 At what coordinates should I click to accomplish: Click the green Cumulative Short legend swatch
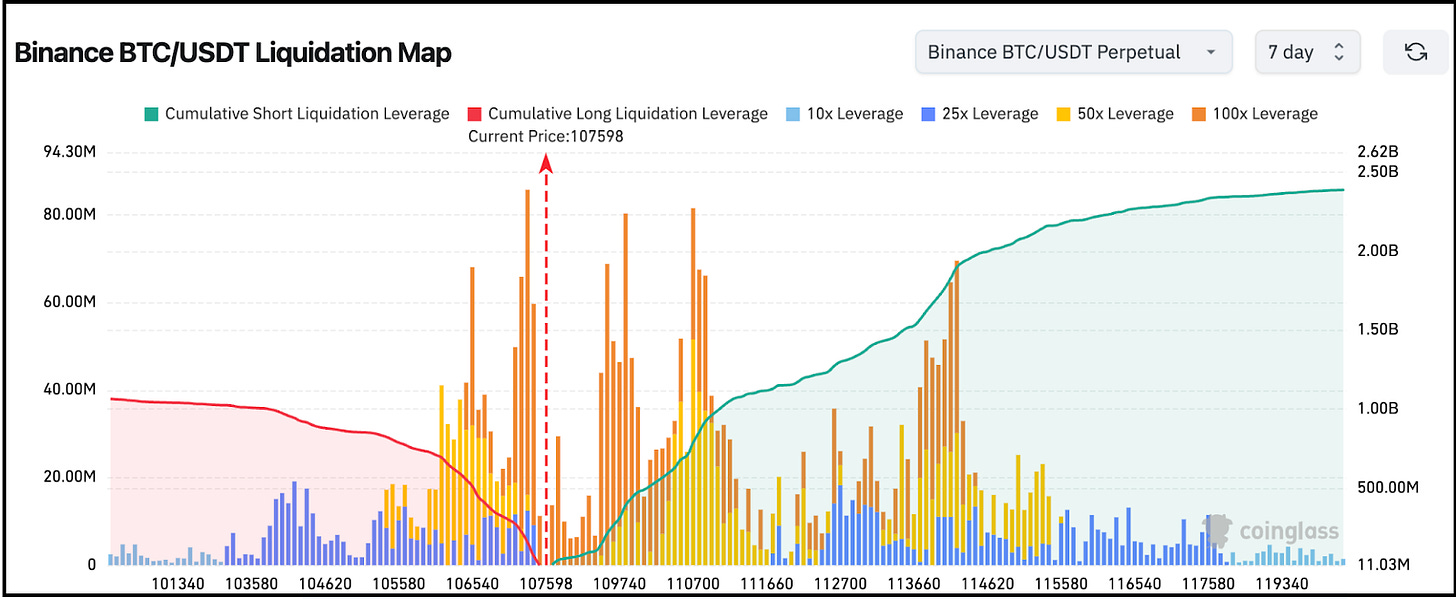point(151,114)
